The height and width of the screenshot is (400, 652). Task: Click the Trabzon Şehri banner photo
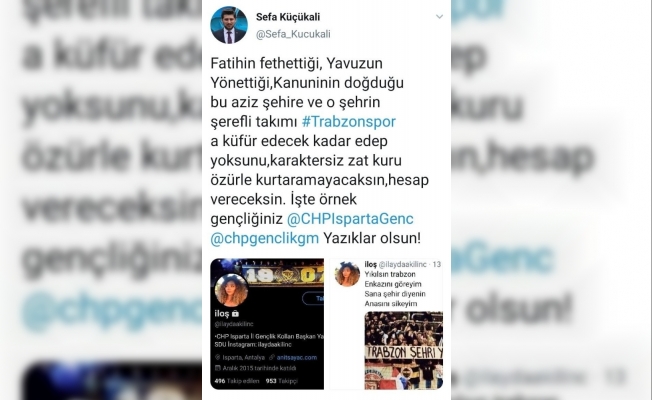click(404, 350)
